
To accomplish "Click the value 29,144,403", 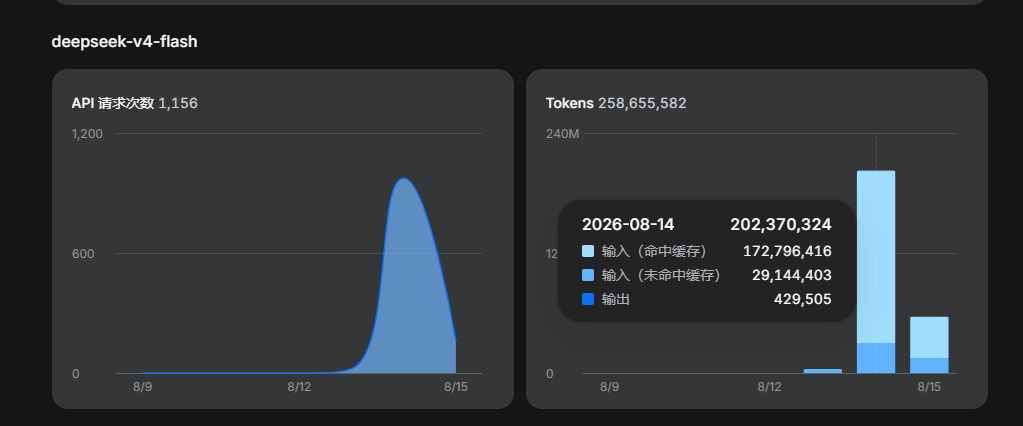I will pos(792,275).
